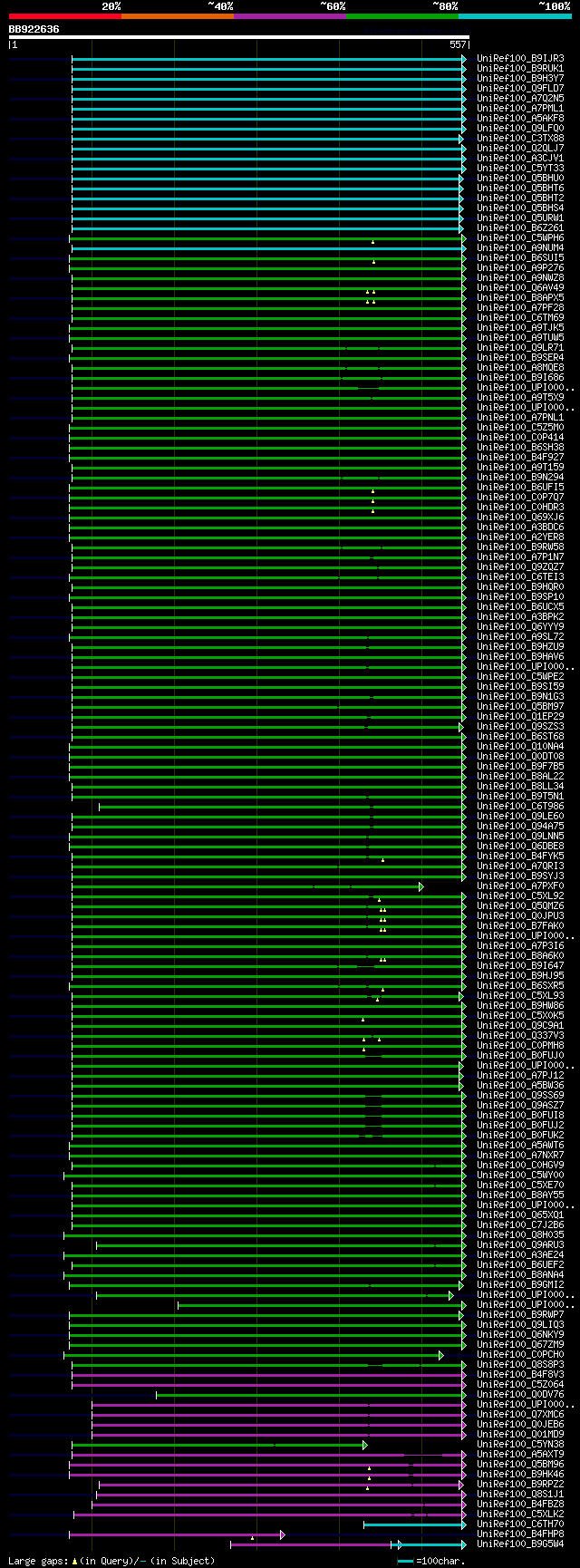The width and height of the screenshot is (580, 1568).
Task: Open the UniRef100_Q2QLJ7 hit
Action: pos(520,149)
